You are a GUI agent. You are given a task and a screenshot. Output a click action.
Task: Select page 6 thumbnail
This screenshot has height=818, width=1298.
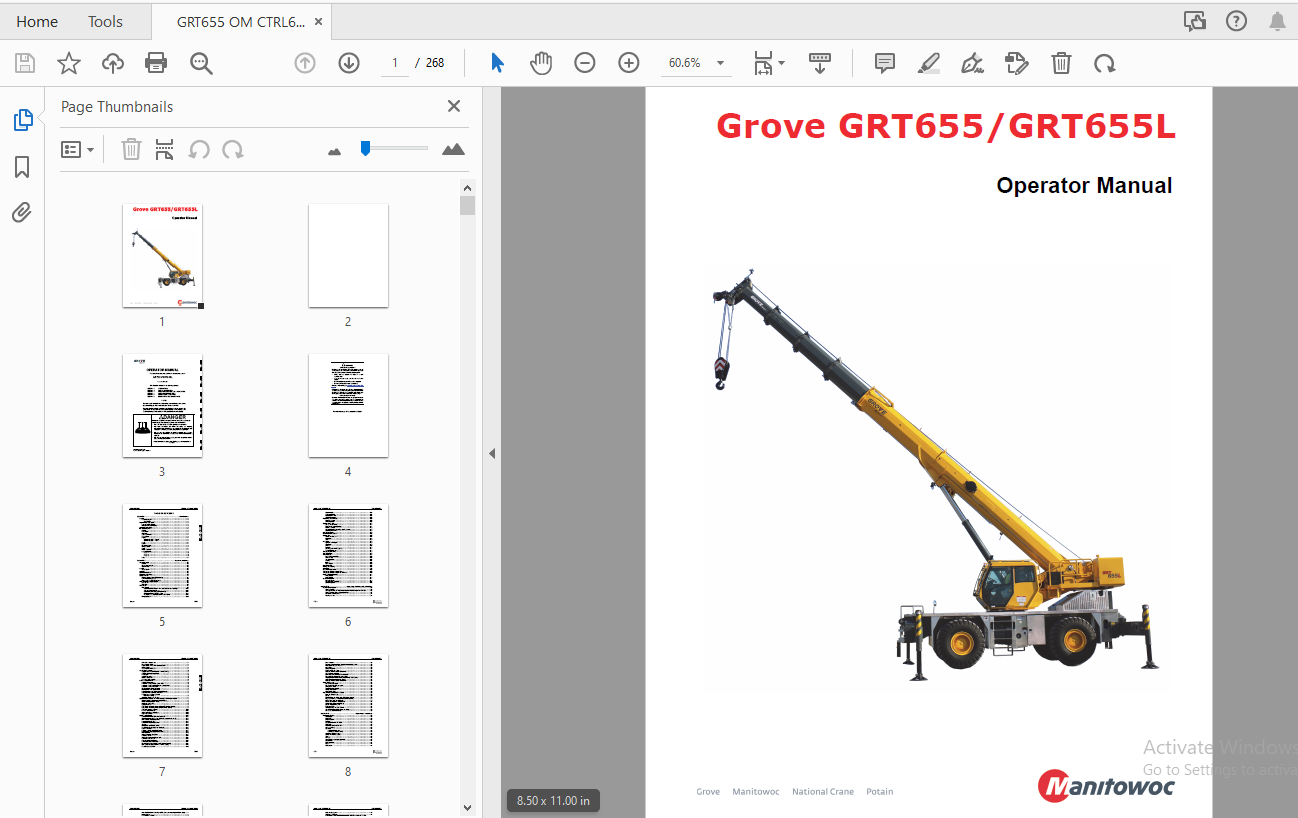pos(348,556)
